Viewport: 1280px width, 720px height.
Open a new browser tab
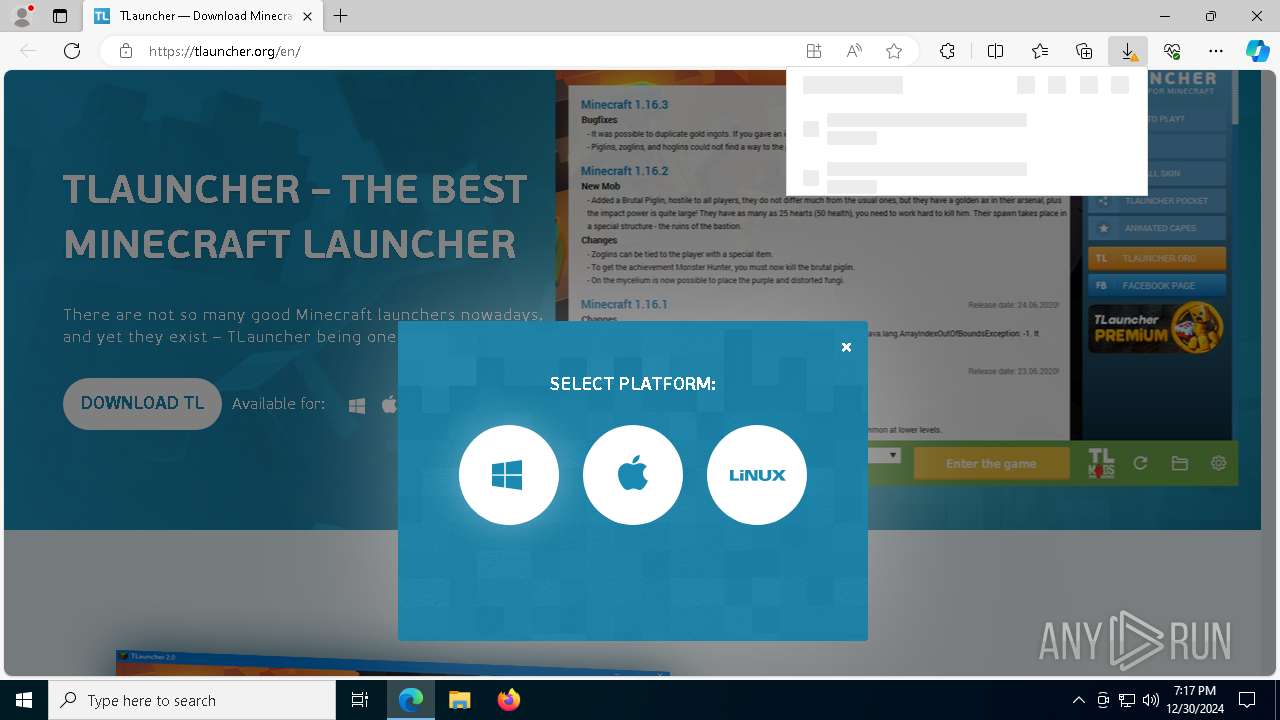(341, 16)
